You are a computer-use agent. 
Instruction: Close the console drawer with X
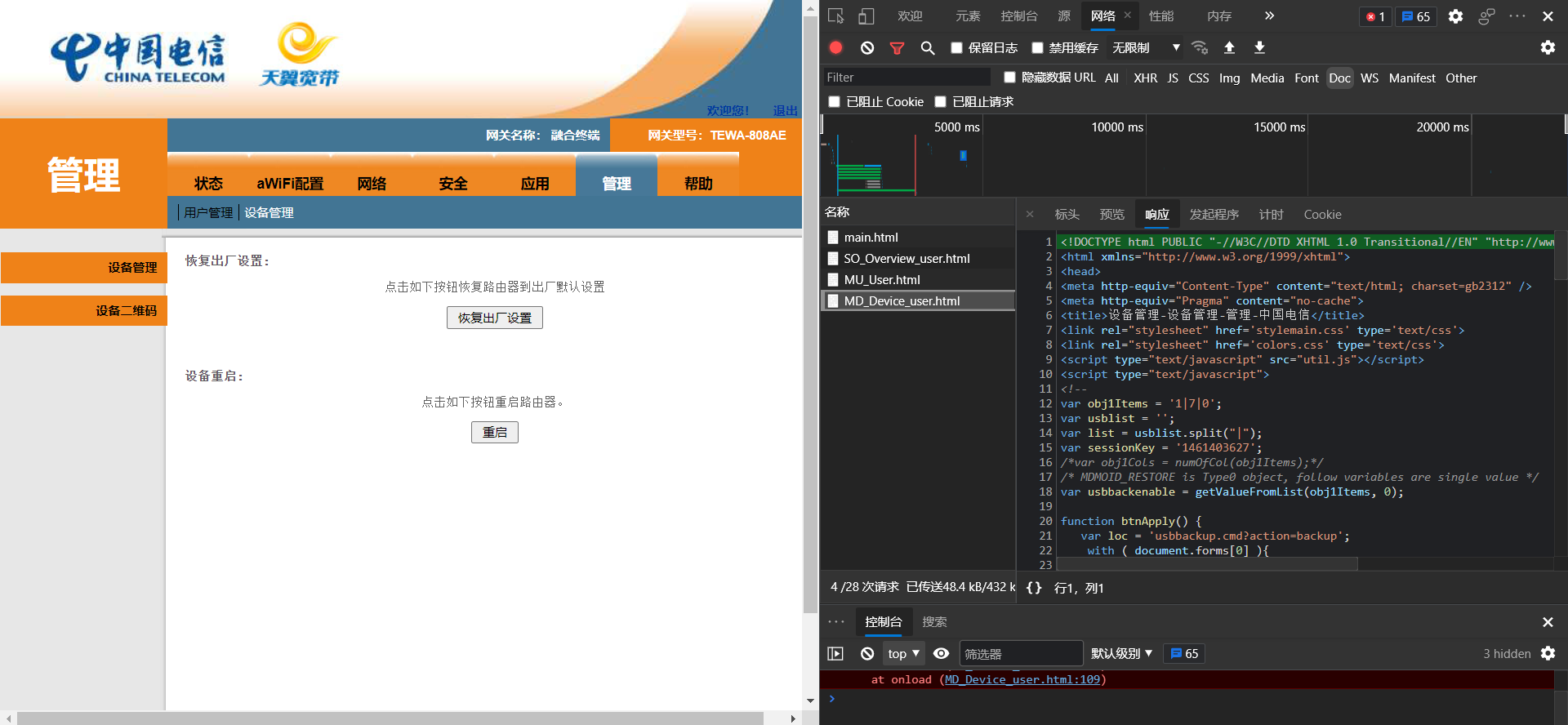1548,622
